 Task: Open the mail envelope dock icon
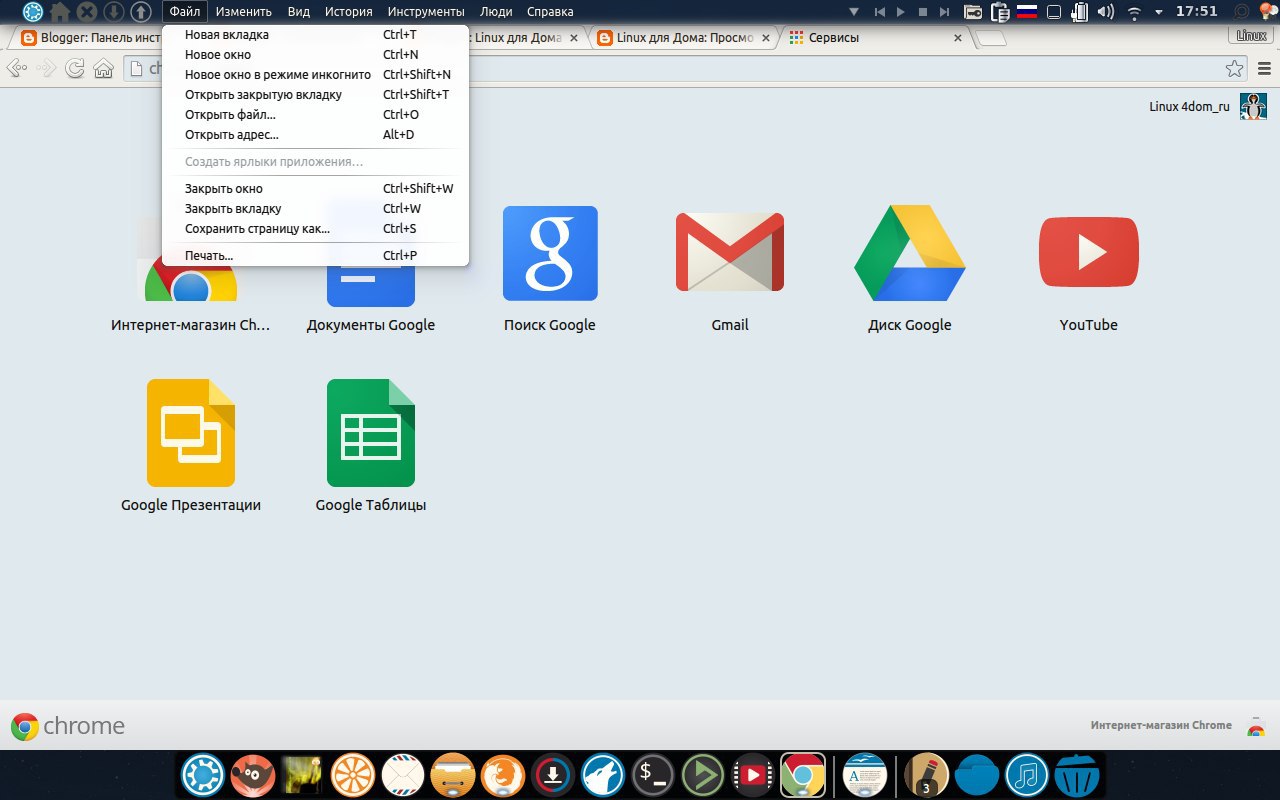tap(403, 774)
